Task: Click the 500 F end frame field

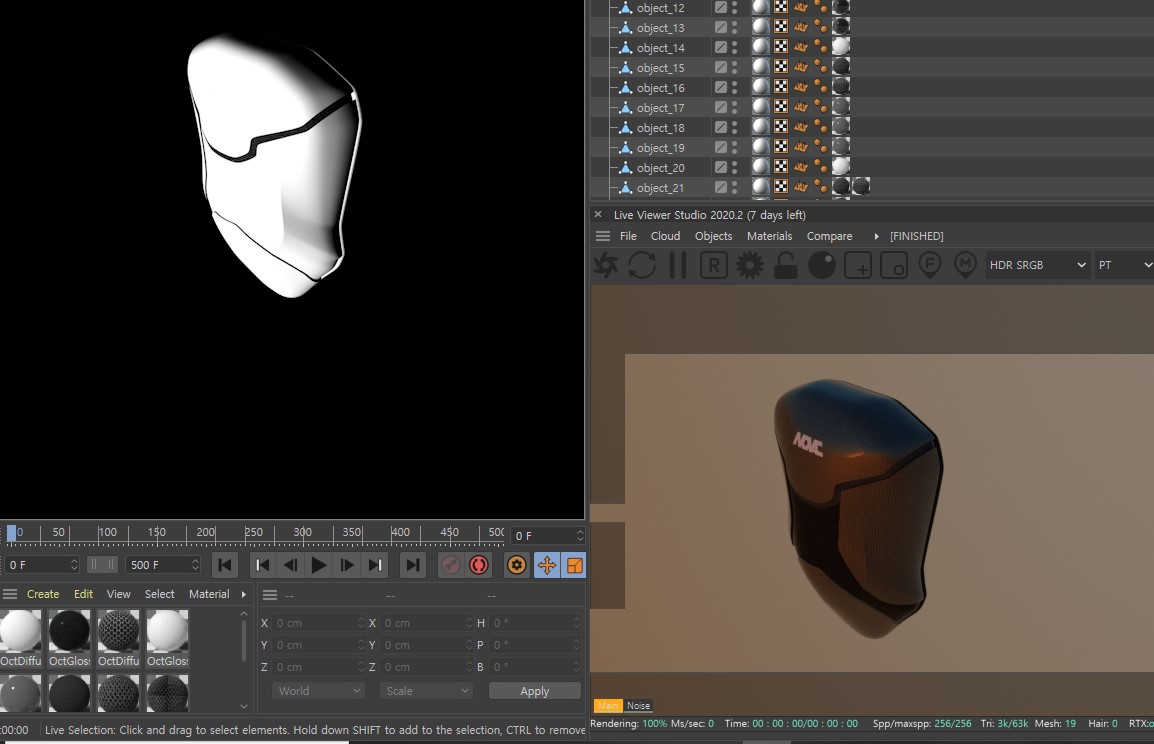Action: 163,564
